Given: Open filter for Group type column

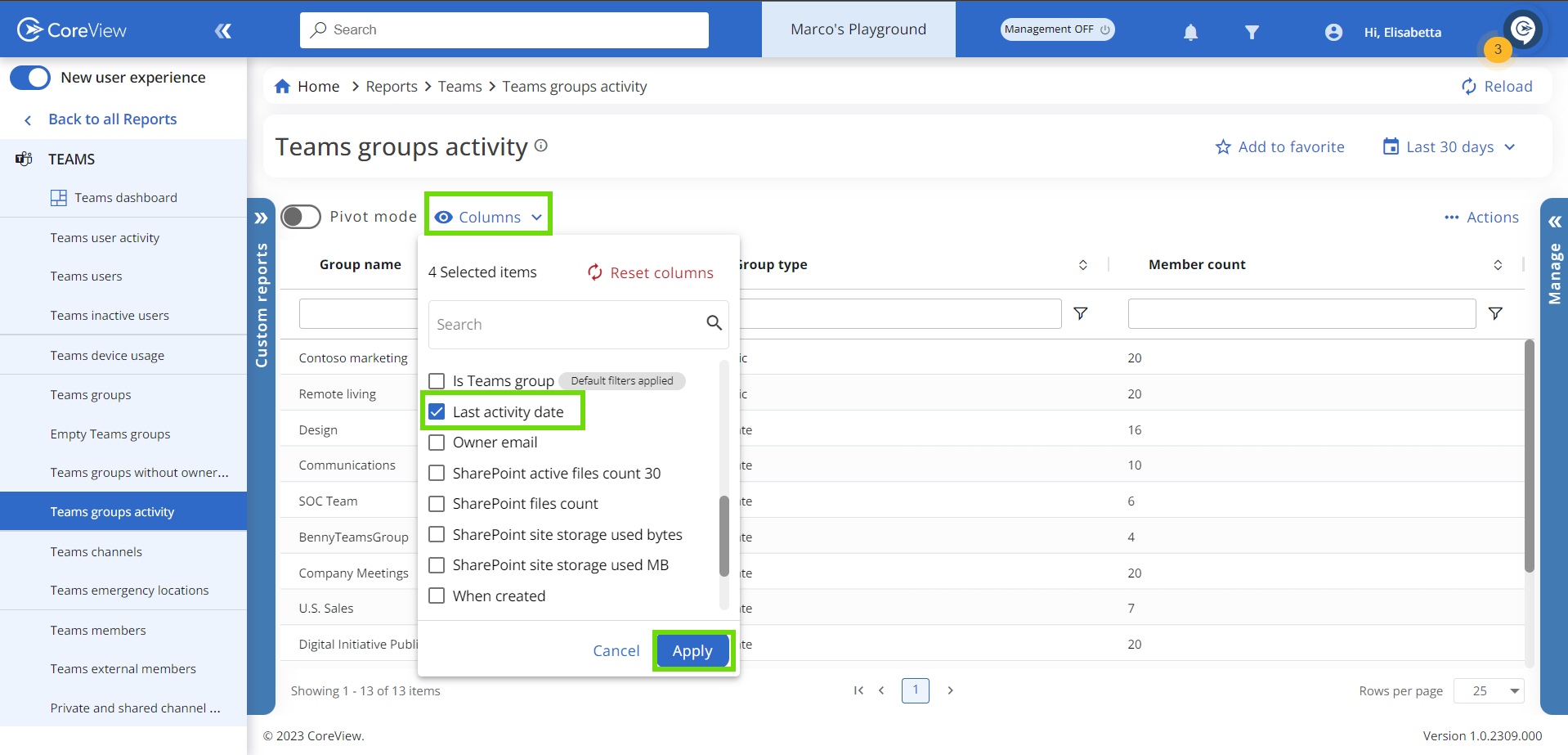Looking at the screenshot, I should point(1080,313).
